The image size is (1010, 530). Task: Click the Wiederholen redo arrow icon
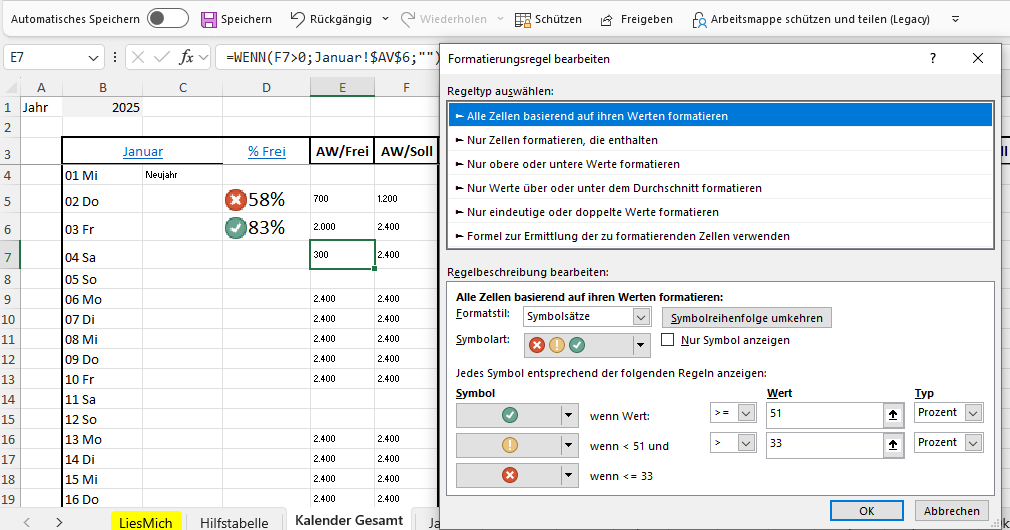point(408,19)
